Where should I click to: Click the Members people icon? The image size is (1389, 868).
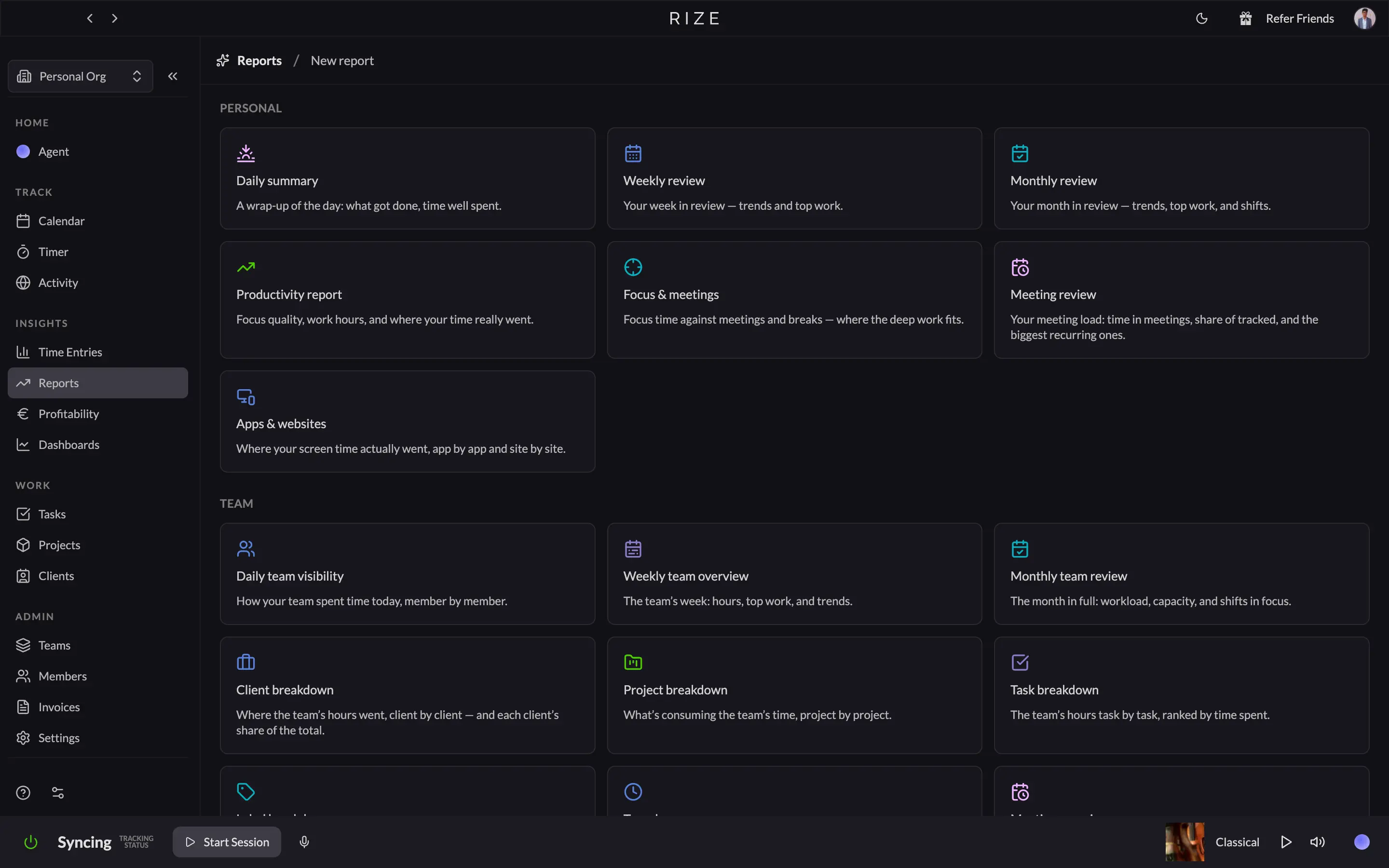tap(23, 676)
